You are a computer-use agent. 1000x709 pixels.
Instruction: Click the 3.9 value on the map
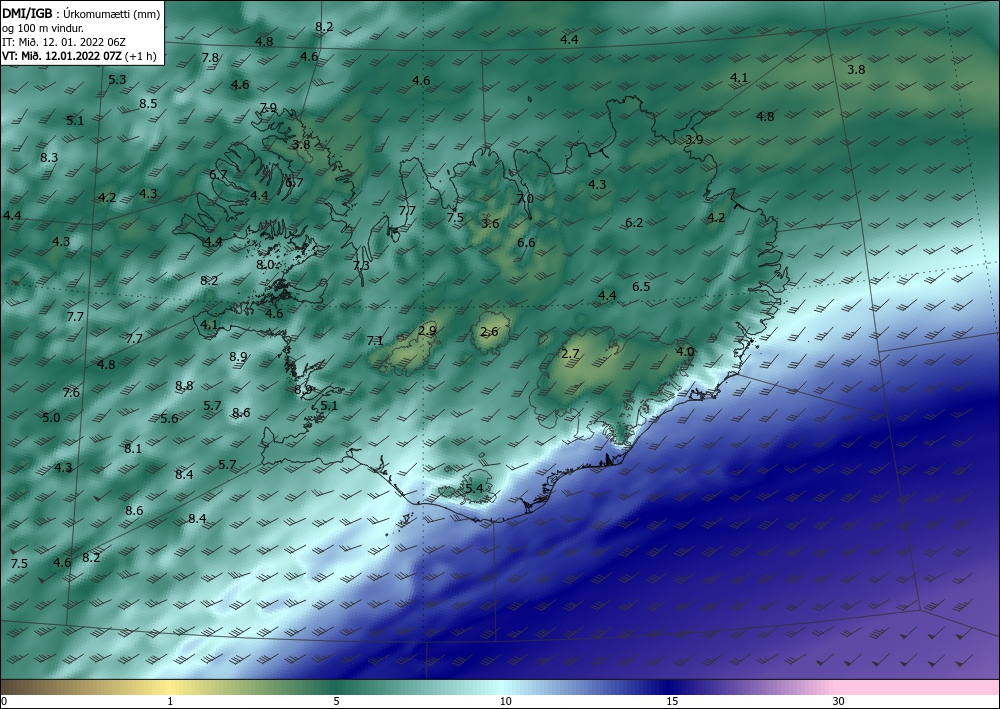click(x=694, y=139)
